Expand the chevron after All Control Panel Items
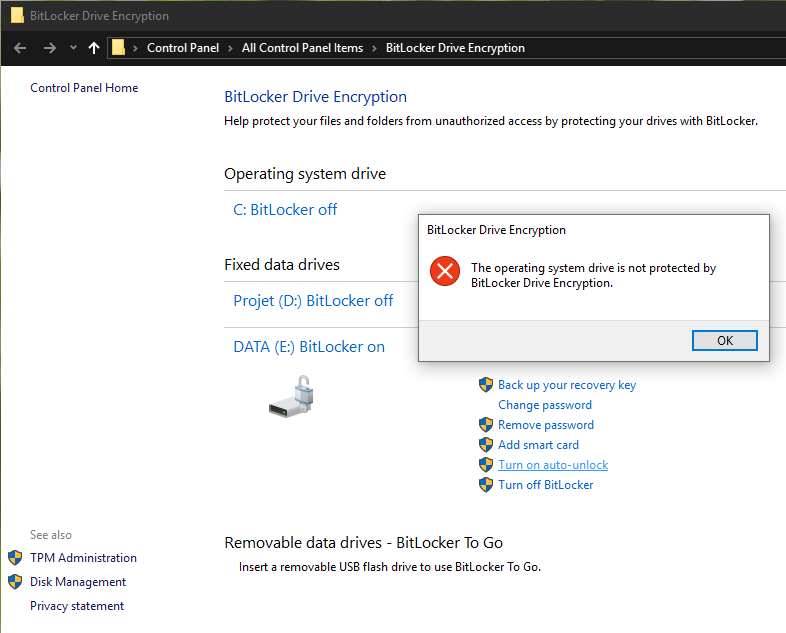 point(374,49)
